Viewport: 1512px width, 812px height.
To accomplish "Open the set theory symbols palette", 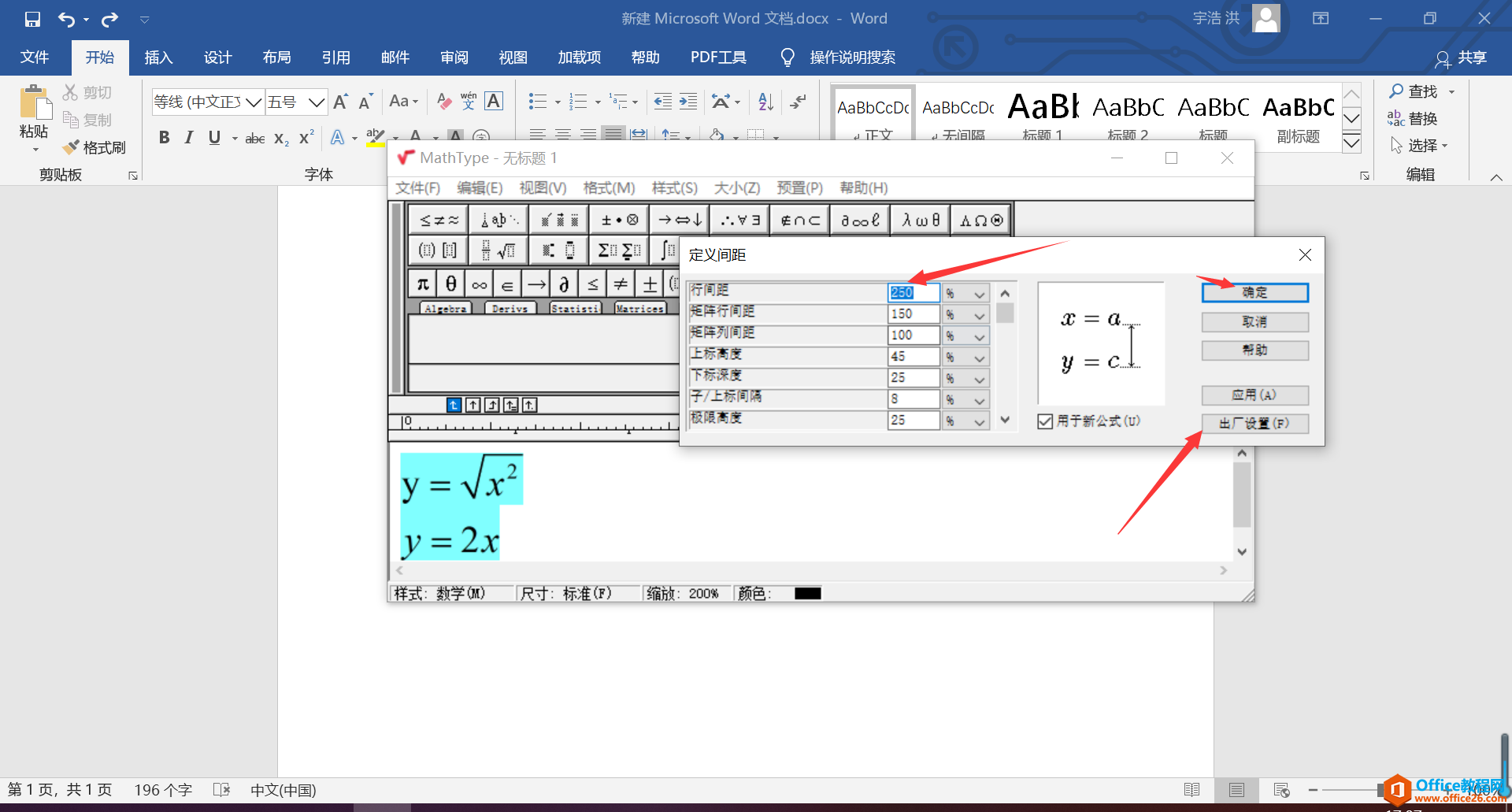I will coord(799,220).
